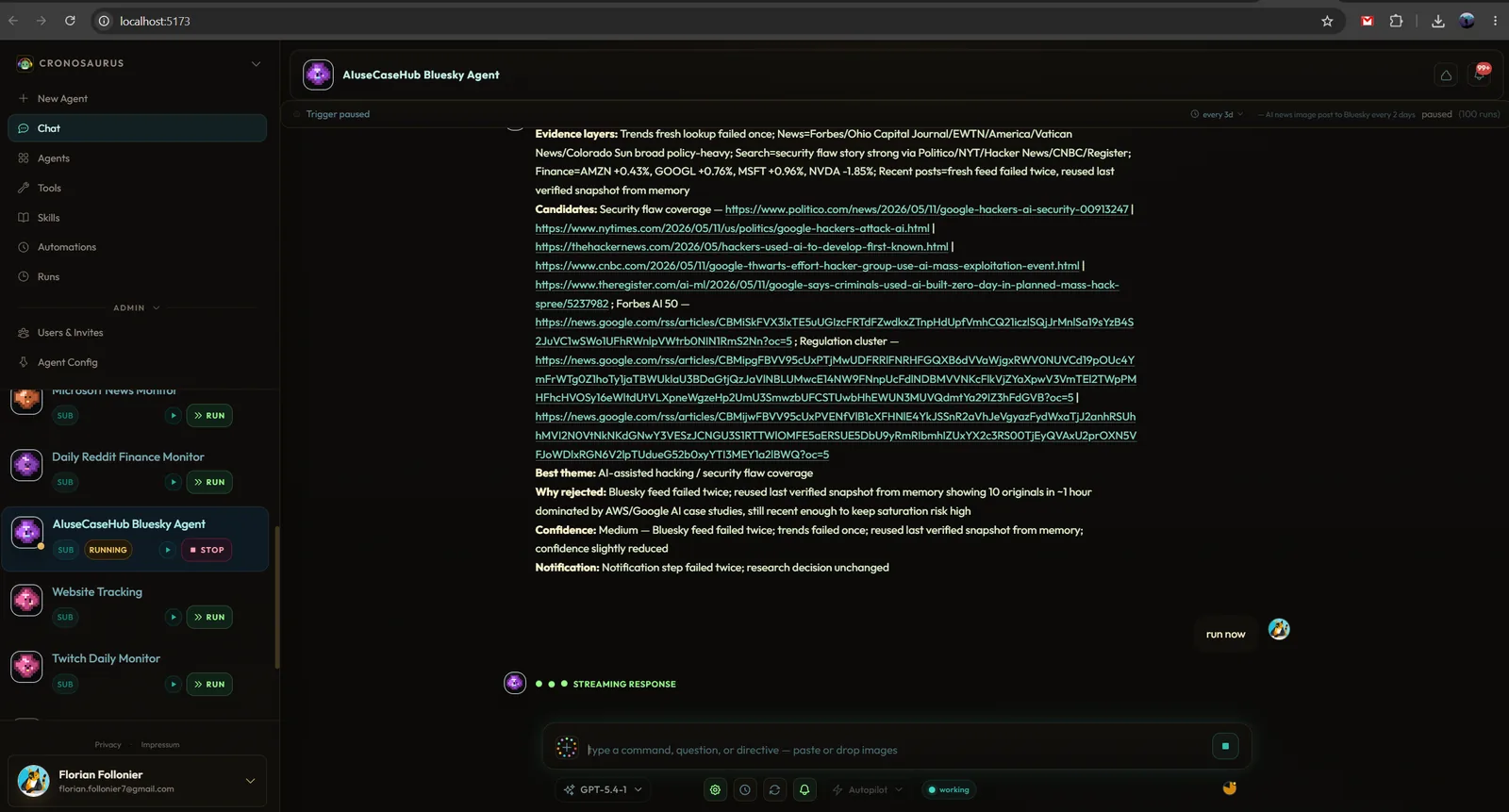Image resolution: width=1509 pixels, height=812 pixels.
Task: Click the Daily Reddit Finance Monitor avatar
Action: 26,465
